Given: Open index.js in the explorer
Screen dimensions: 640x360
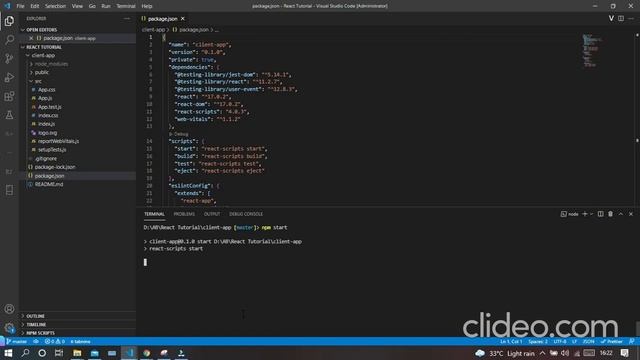Looking at the screenshot, I should tap(78, 124).
